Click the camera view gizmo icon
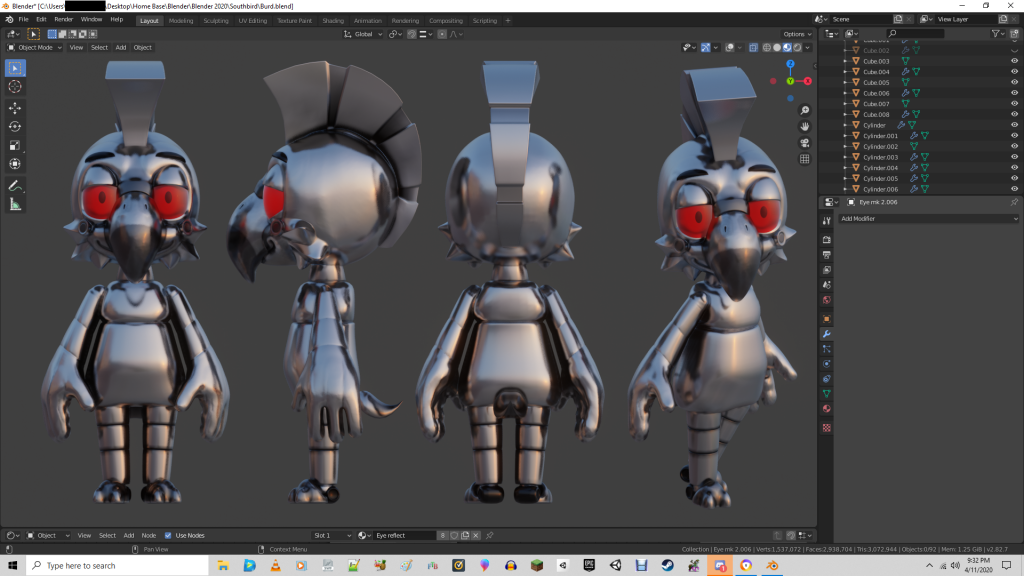The height and width of the screenshot is (576, 1024). (x=804, y=143)
